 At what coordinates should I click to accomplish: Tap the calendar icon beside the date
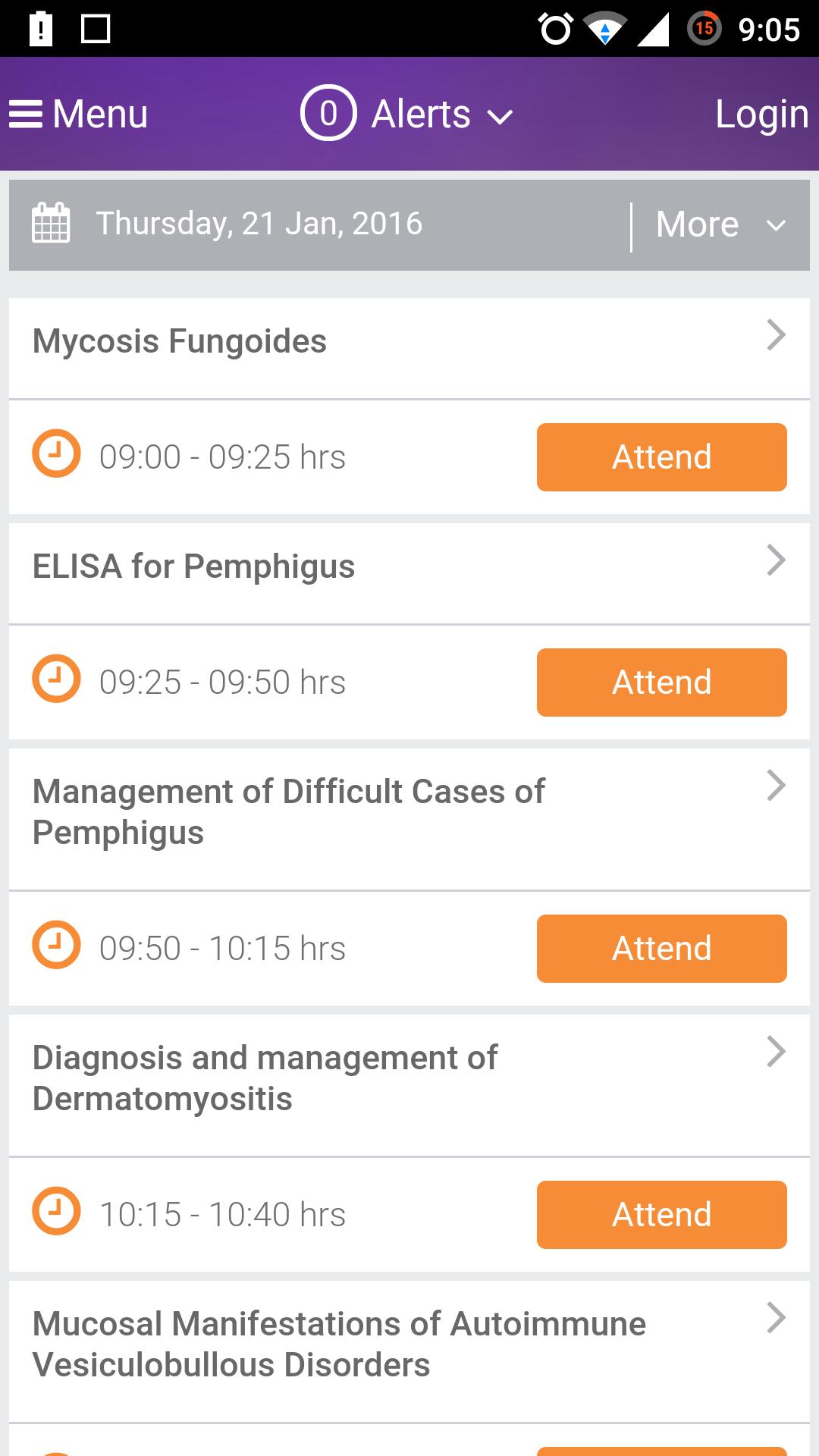pos(51,224)
